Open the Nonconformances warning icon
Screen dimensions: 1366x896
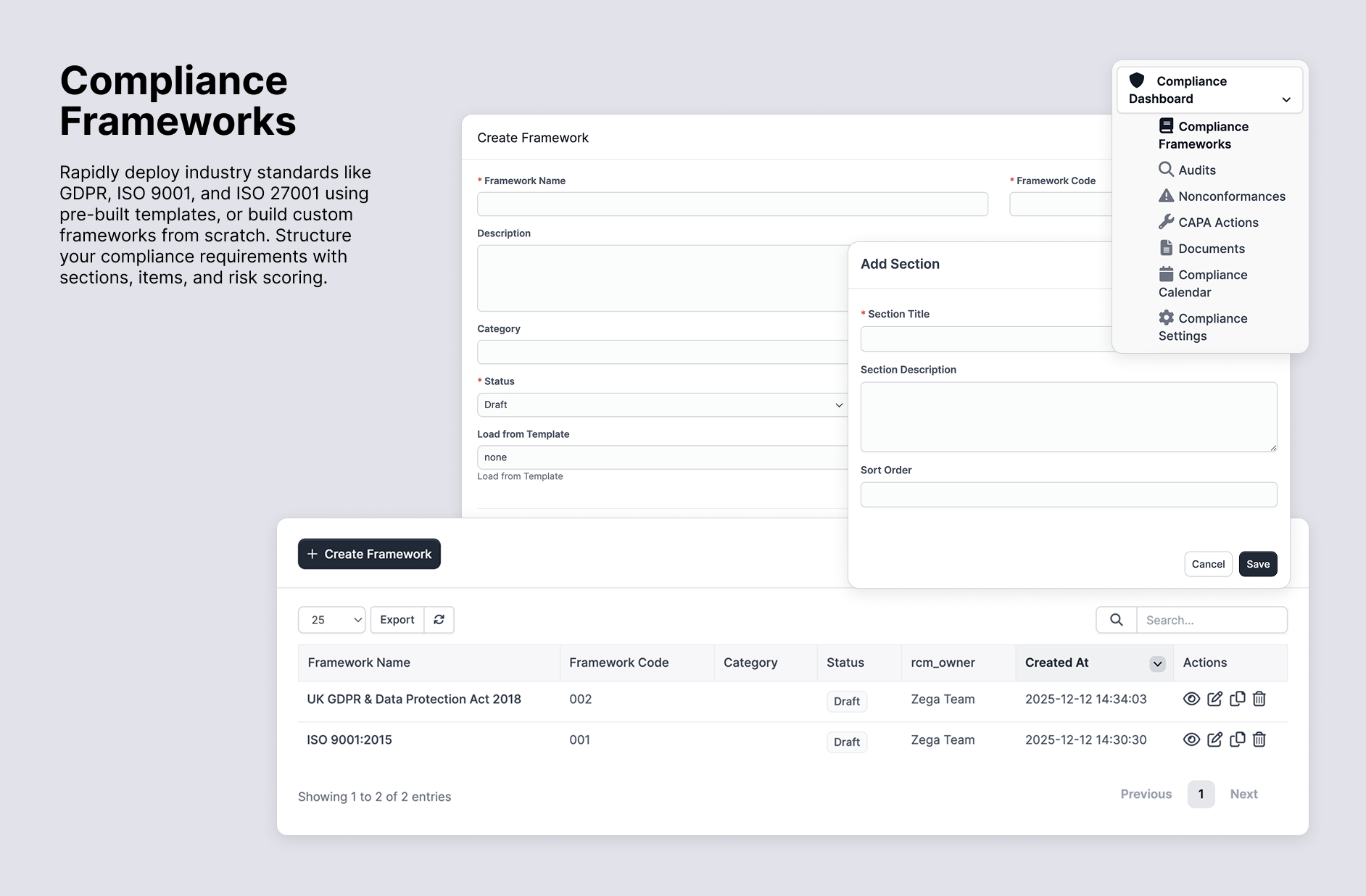click(1167, 195)
